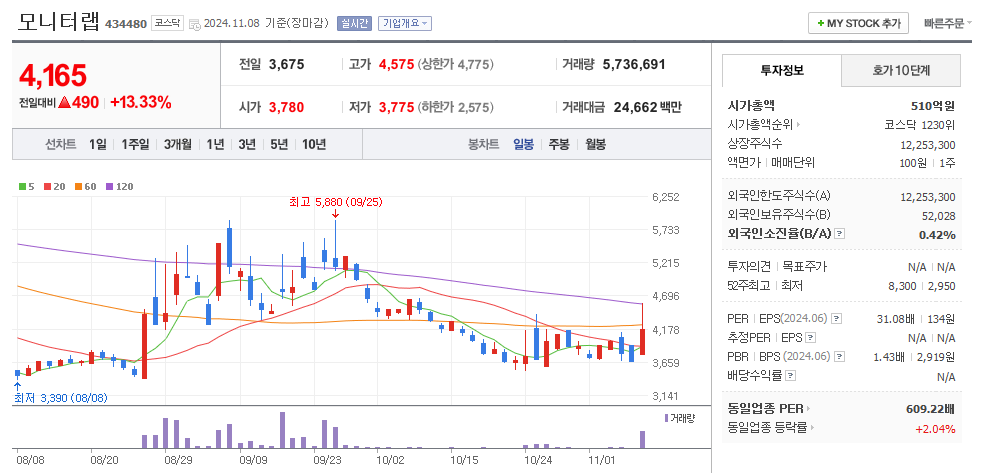The image size is (981, 473).
Task: Click the help icon next to BPS (2024.06)
Action: [x=840, y=357]
